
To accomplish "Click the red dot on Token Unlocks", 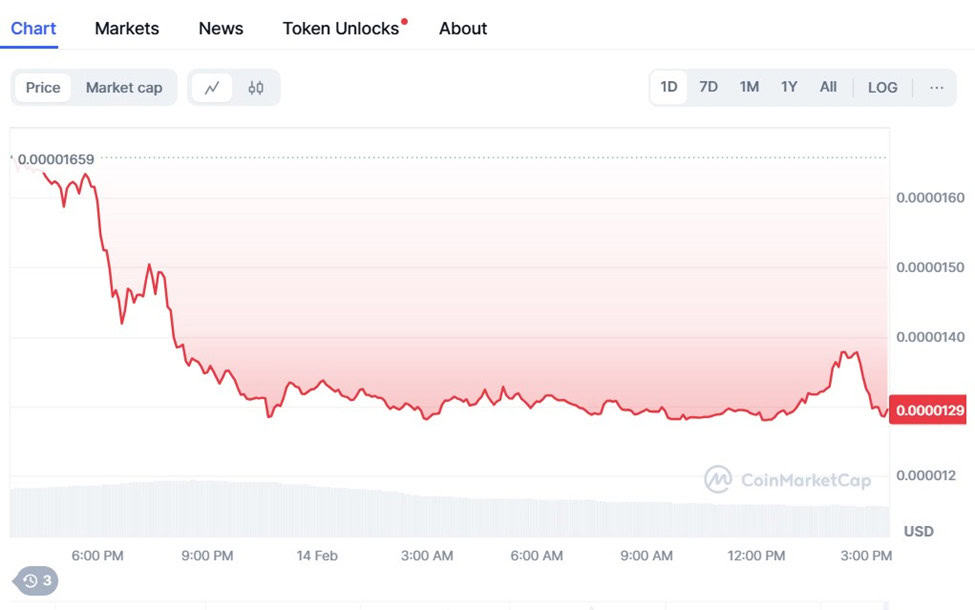I will (x=404, y=22).
